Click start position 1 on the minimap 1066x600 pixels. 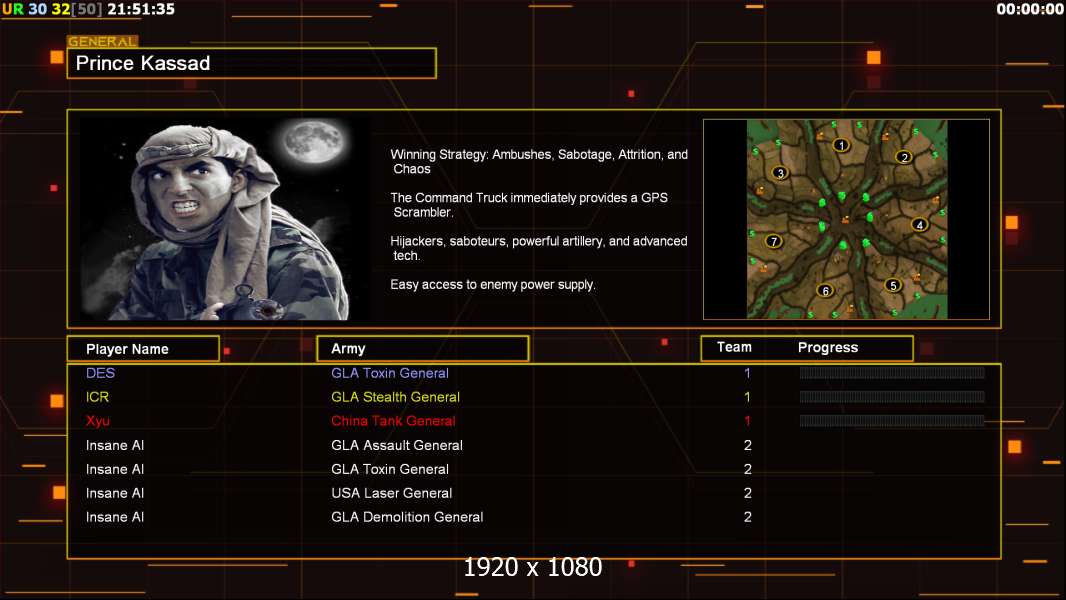point(842,145)
